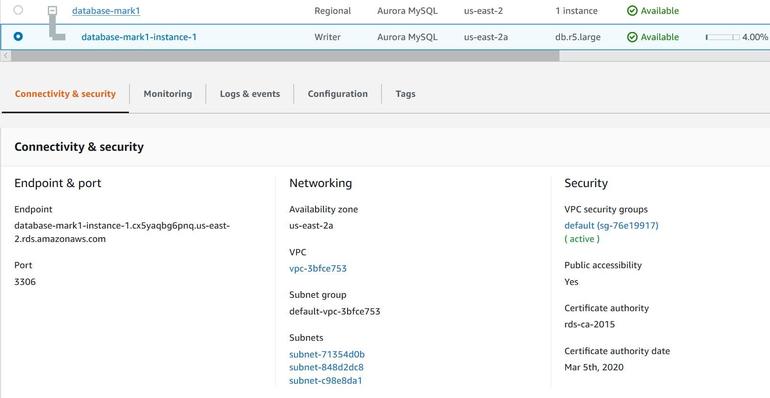Click Aurora MySQL in database-mark1 row
This screenshot has height=398, width=770.
point(407,11)
